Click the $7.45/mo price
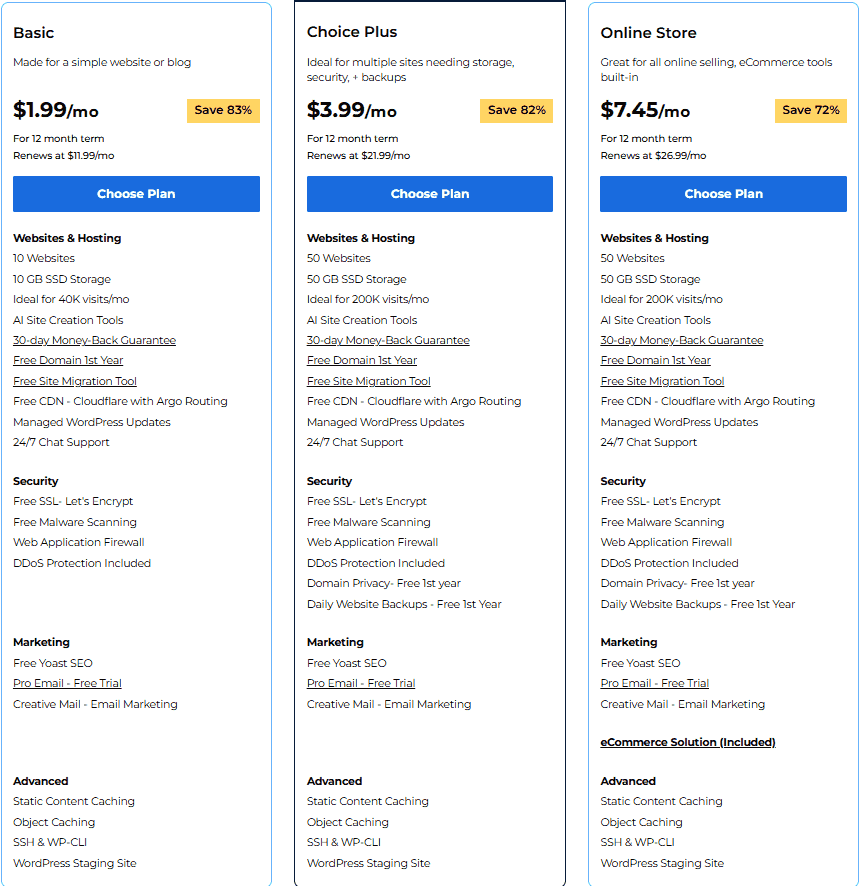This screenshot has height=886, width=864. pyautogui.click(x=645, y=110)
